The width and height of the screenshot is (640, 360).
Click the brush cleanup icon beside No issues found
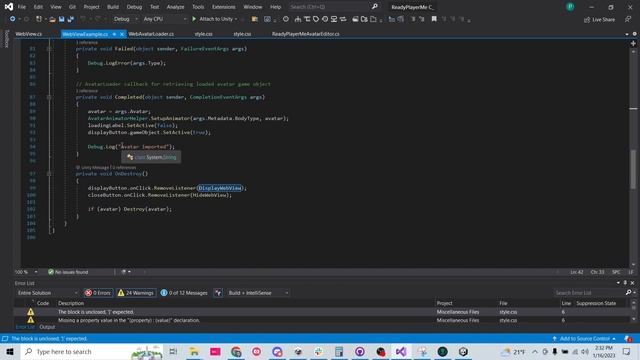(124, 272)
